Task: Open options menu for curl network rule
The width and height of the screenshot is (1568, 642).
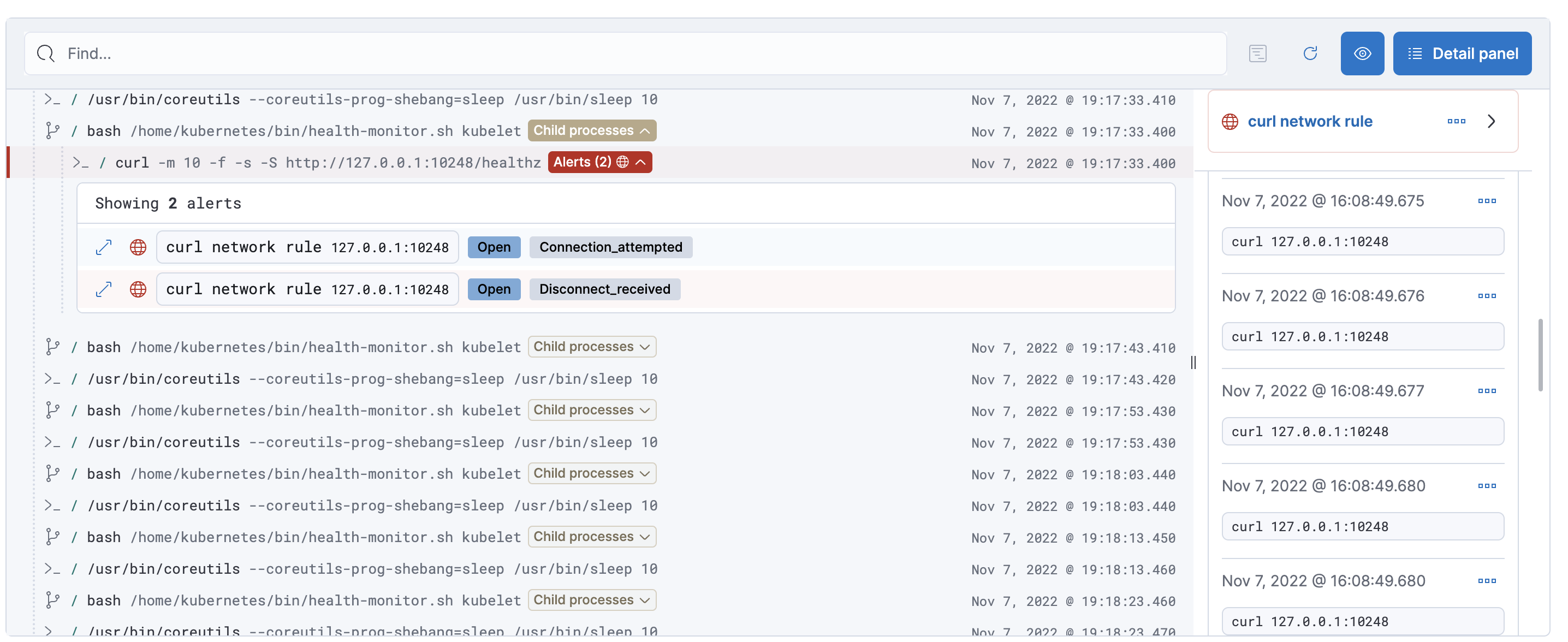Action: [x=1456, y=121]
